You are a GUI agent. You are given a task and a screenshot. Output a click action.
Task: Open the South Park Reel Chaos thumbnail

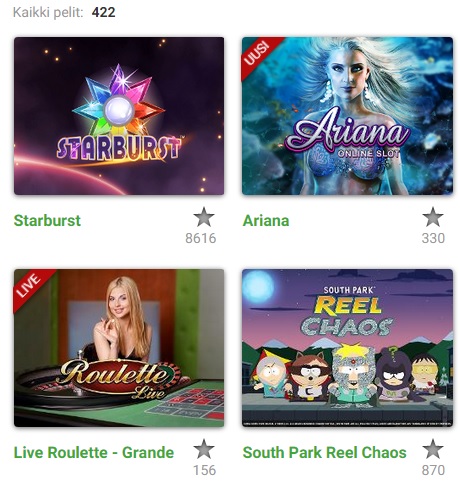tap(347, 348)
